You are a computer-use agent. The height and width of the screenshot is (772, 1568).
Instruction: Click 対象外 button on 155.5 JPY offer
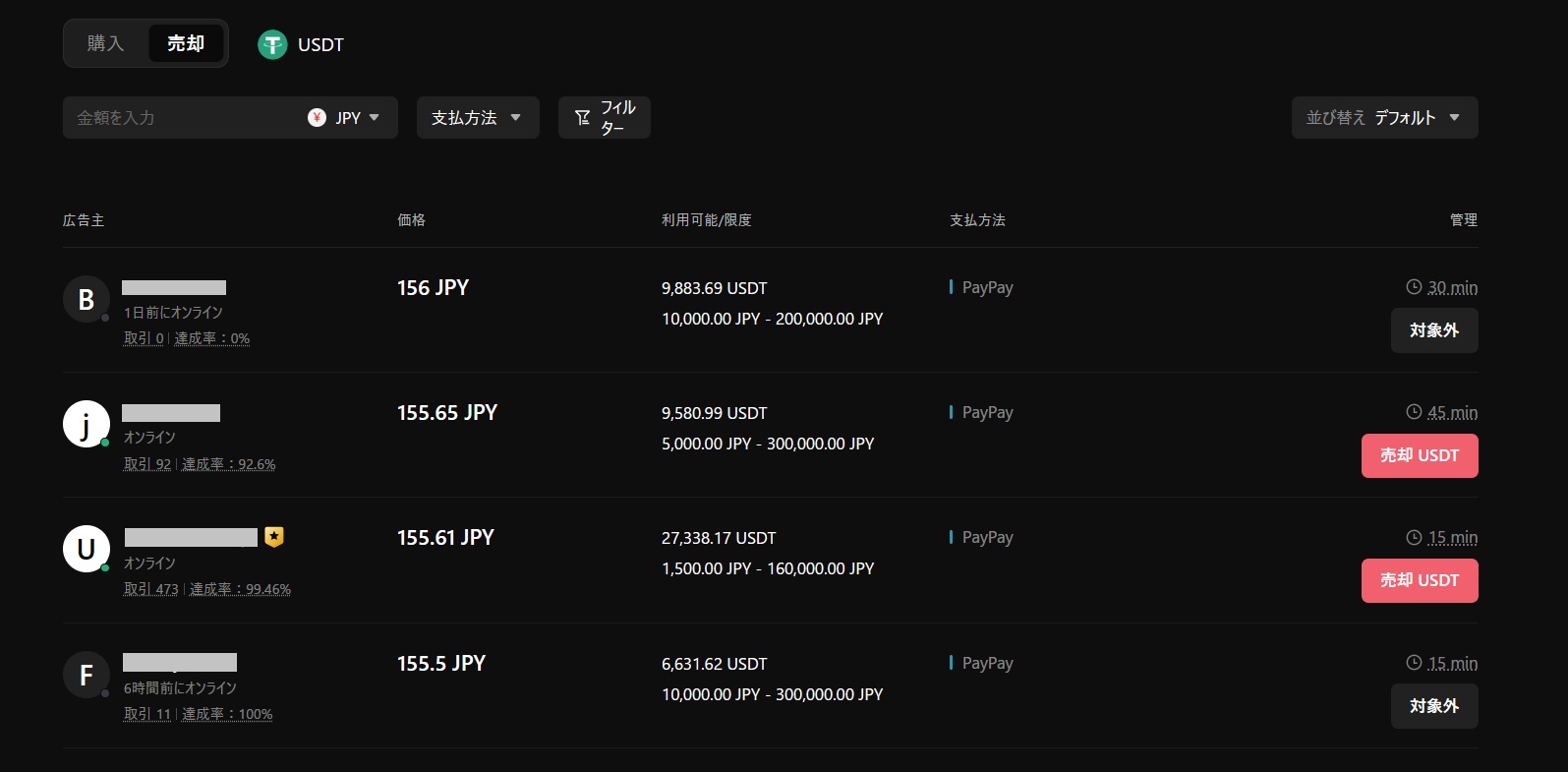pyautogui.click(x=1433, y=706)
